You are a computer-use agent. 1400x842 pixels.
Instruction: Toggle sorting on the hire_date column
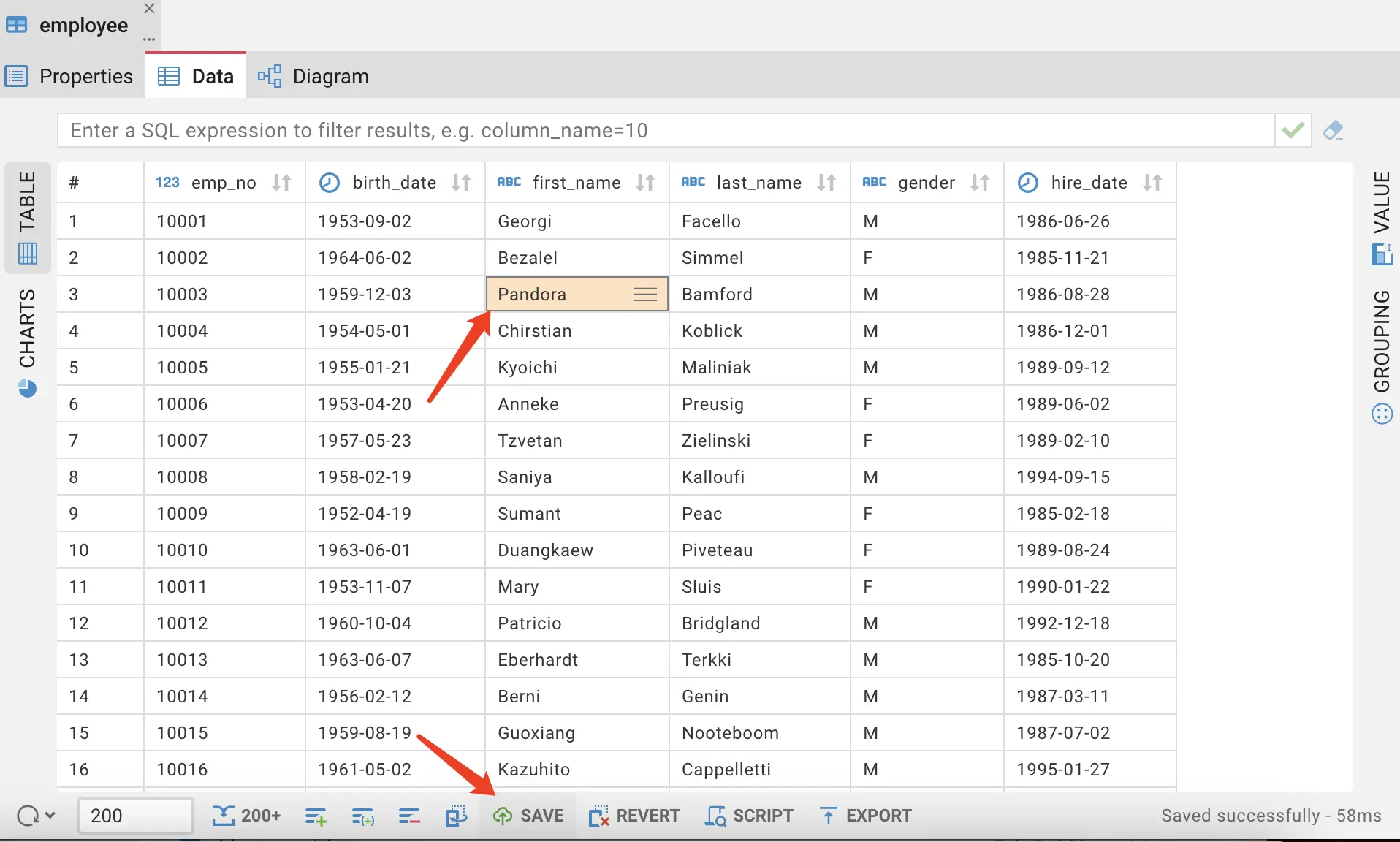pyautogui.click(x=1152, y=183)
